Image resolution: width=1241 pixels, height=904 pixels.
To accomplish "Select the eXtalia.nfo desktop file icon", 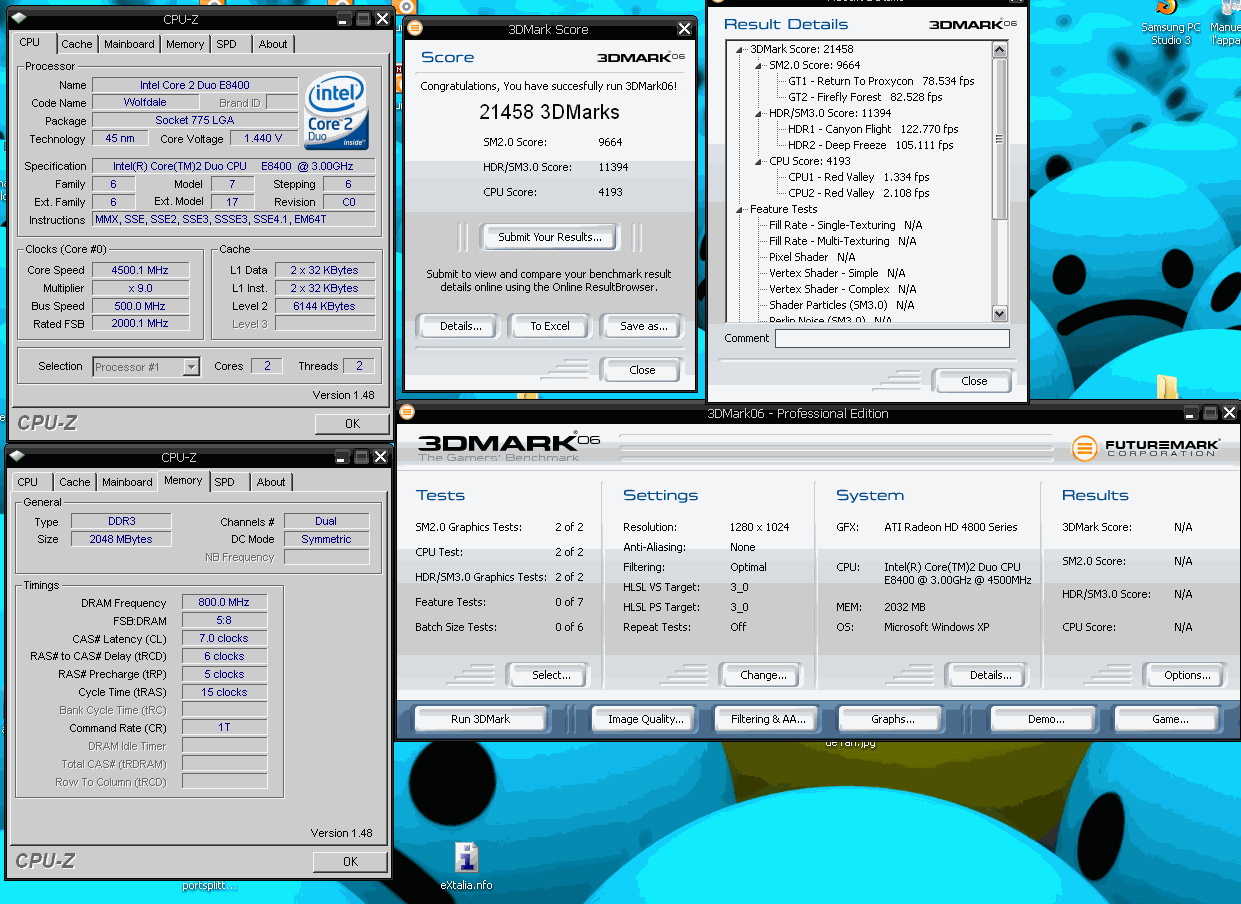I will pyautogui.click(x=467, y=866).
